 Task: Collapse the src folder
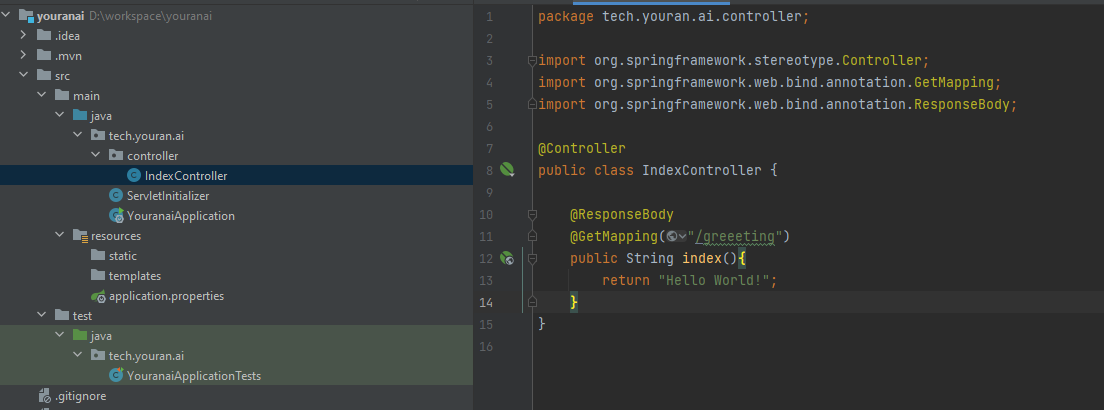[24, 75]
